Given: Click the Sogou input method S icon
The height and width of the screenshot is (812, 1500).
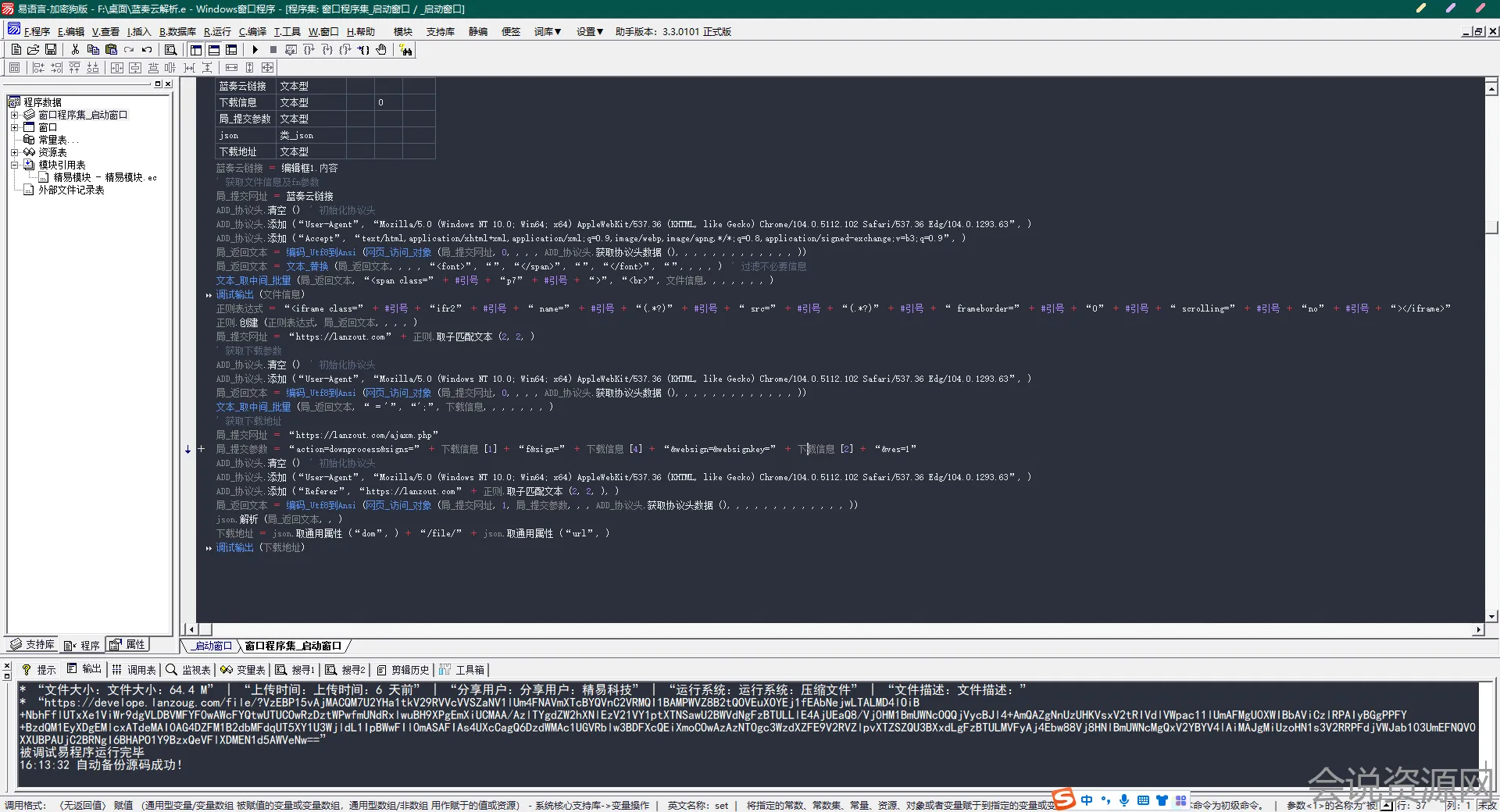Looking at the screenshot, I should pos(1063,800).
